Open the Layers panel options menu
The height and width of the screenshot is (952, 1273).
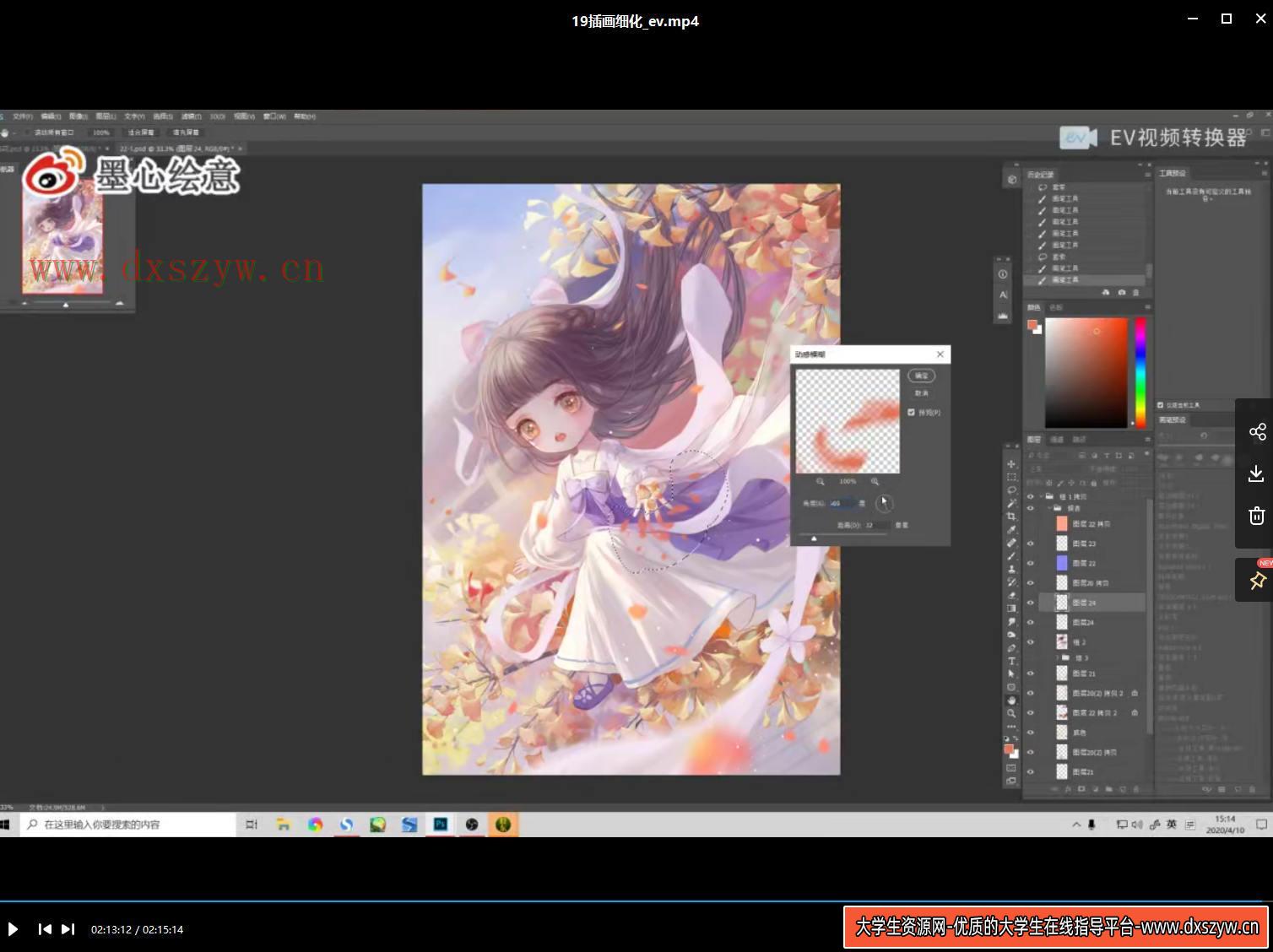1147,440
